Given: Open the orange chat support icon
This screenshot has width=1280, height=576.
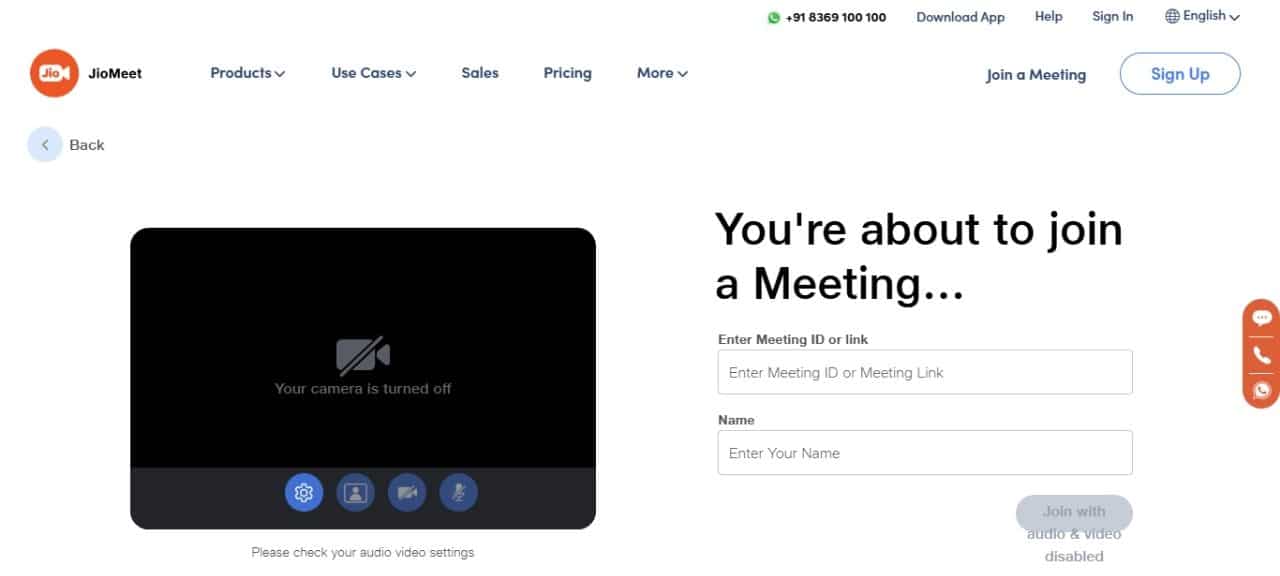Looking at the screenshot, I should (1262, 319).
